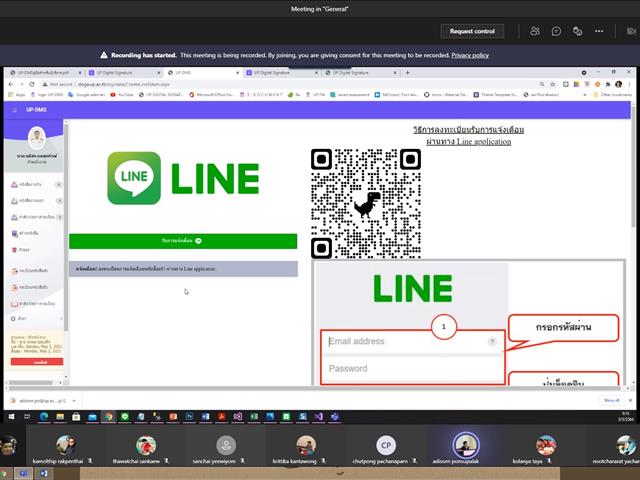The height and width of the screenshot is (480, 640).
Task: Open the Privacy policy link
Action: pyautogui.click(x=470, y=55)
